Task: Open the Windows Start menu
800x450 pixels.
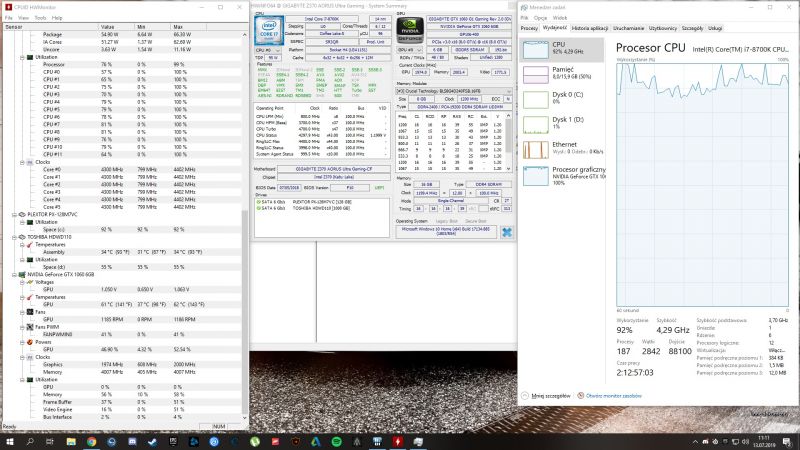Action: (x=10, y=442)
